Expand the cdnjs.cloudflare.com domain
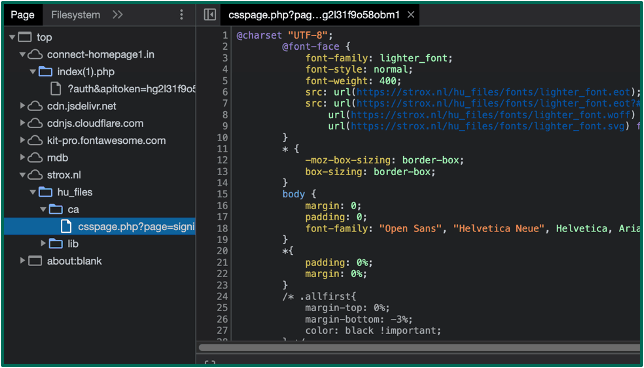 coord(23,123)
